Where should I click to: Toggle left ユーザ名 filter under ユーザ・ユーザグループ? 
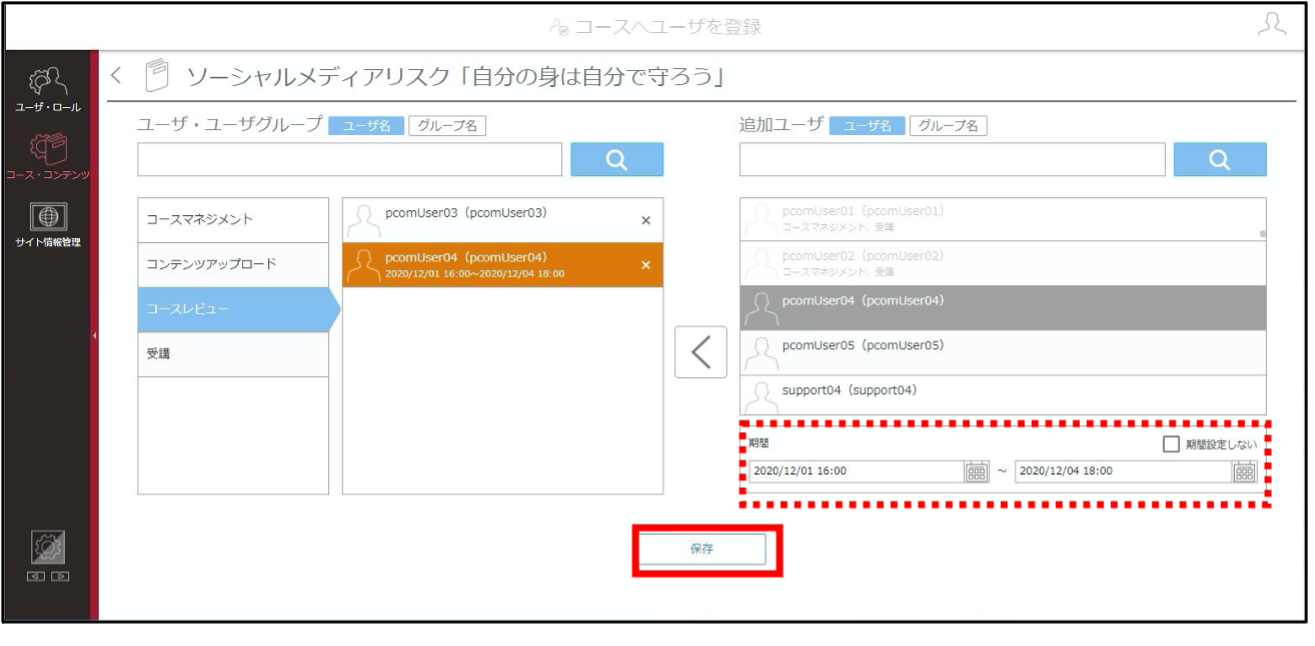pyautogui.click(x=366, y=126)
